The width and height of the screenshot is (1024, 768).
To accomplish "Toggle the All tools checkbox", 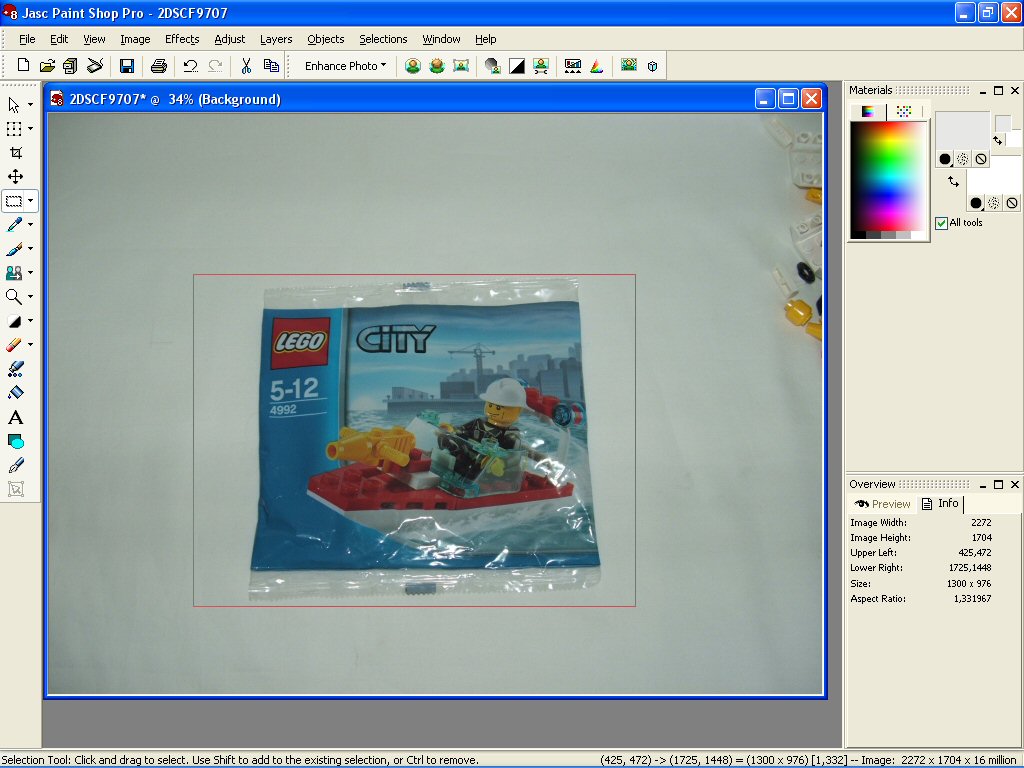I will coord(941,223).
